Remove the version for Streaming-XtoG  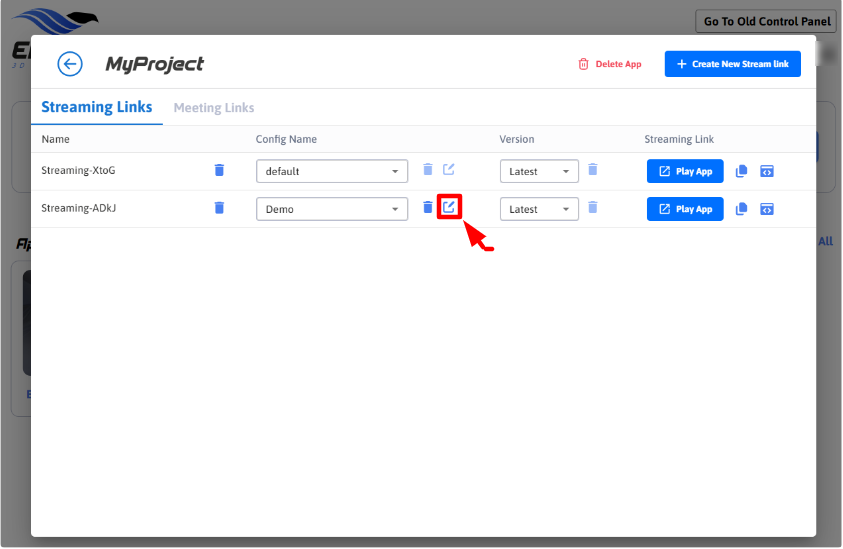point(592,170)
